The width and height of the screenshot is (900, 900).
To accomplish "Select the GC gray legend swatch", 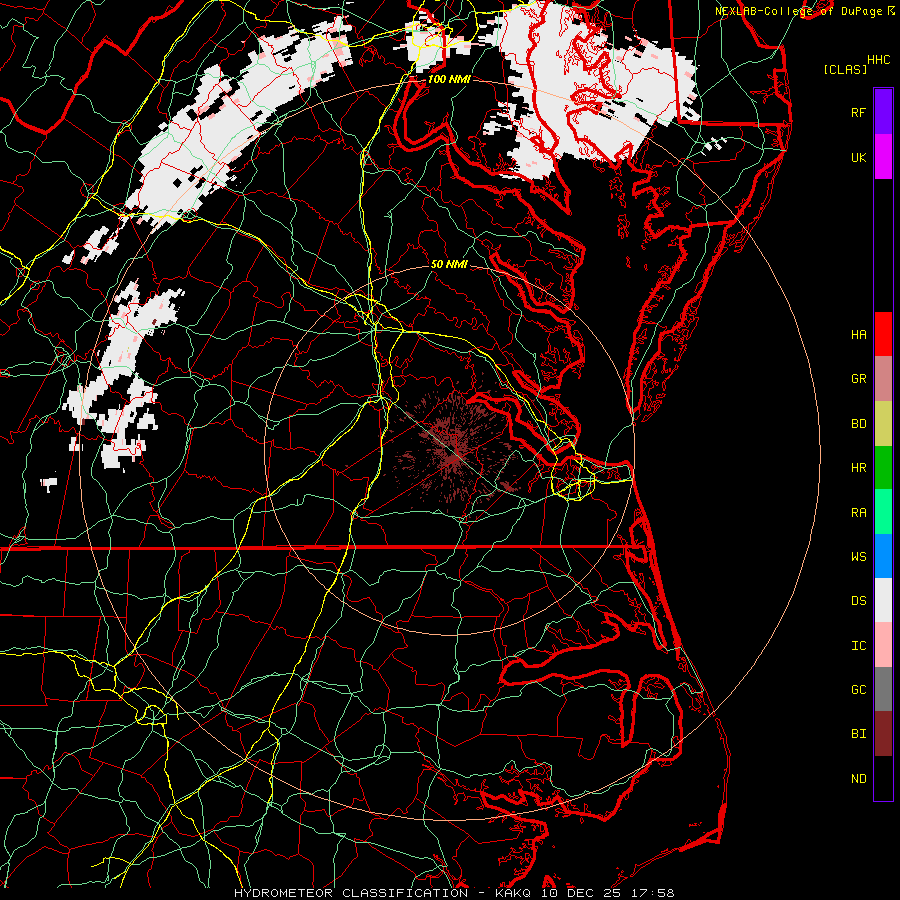I will (883, 689).
